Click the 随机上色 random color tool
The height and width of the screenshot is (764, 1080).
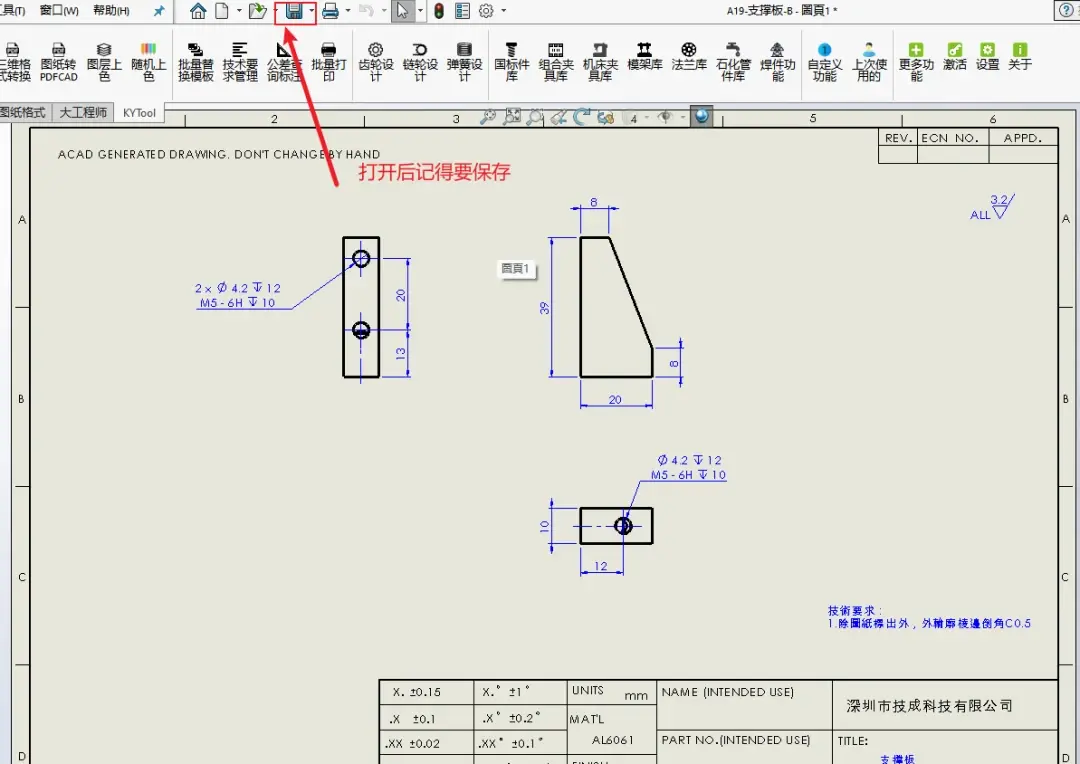[x=149, y=62]
